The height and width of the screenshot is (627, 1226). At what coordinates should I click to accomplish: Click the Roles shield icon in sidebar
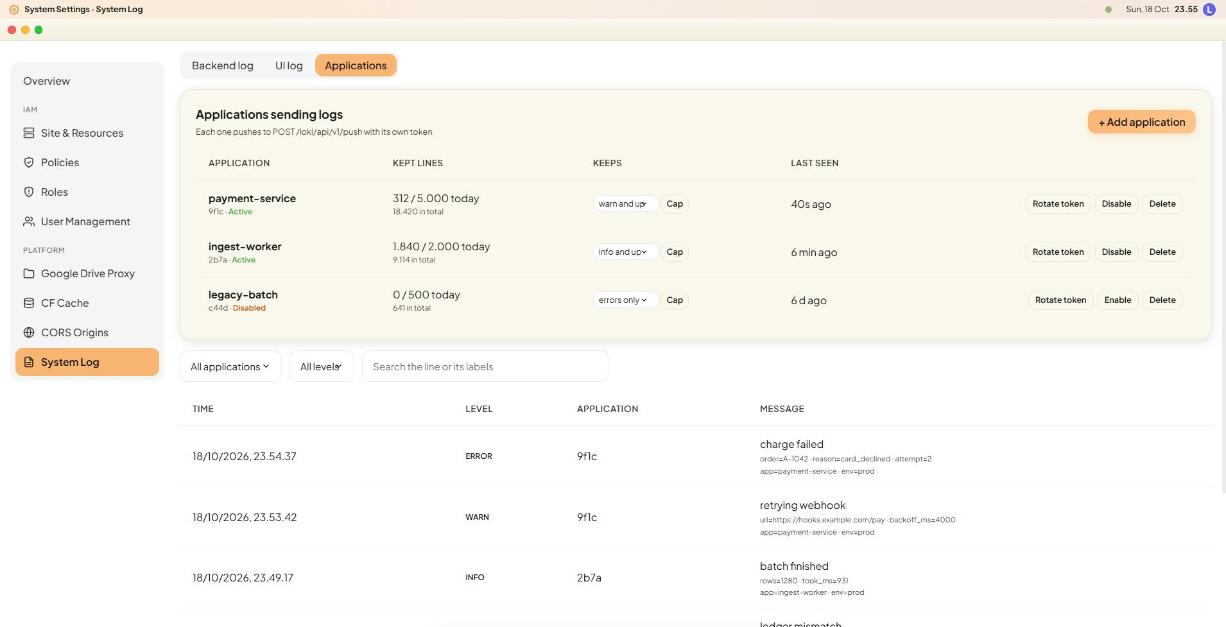[29, 192]
